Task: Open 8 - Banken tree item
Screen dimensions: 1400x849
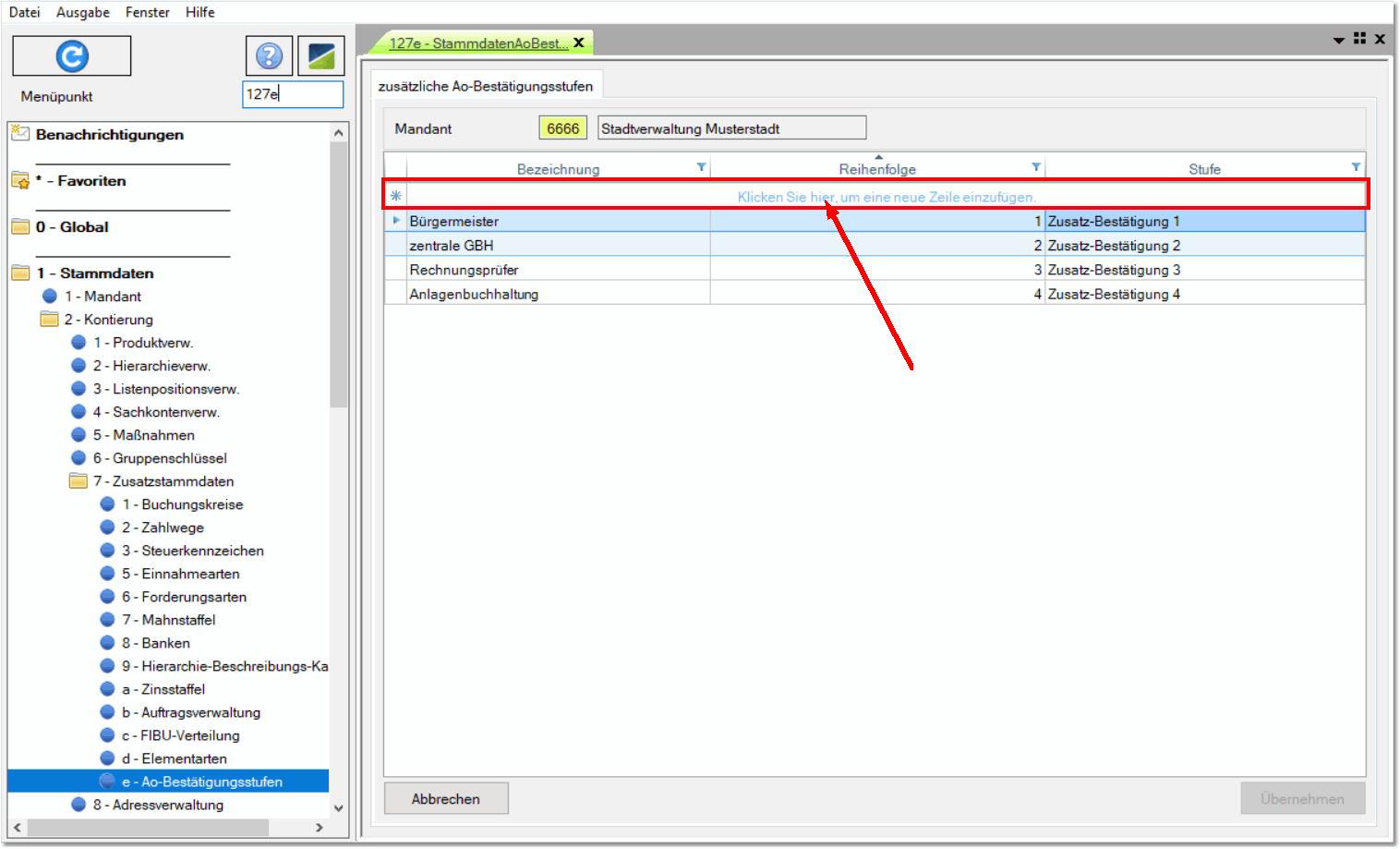Action: click(165, 643)
